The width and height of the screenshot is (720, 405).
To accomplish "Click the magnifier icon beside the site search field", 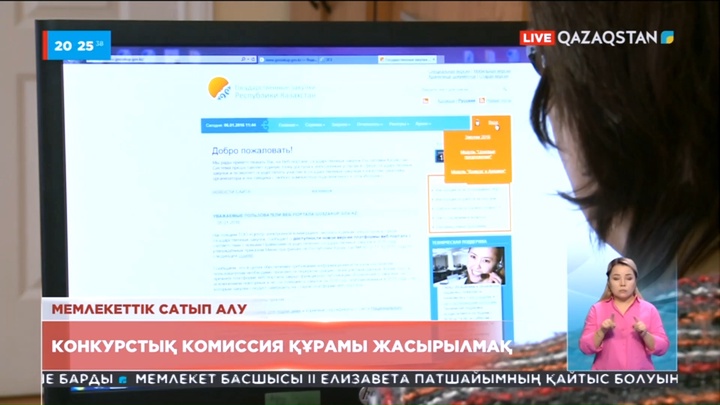I will (505, 89).
